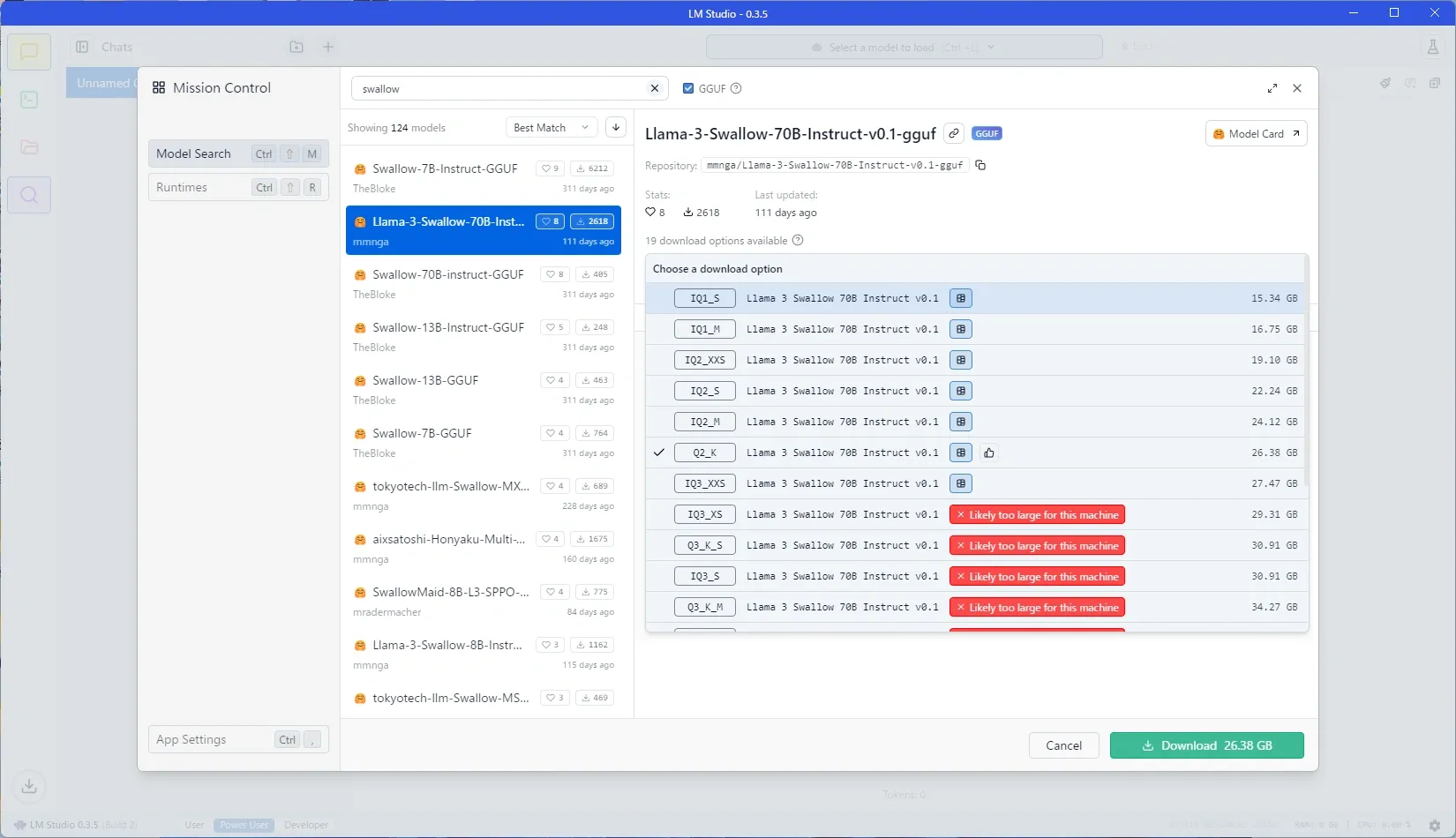Clear the swallow search text
The height and width of the screenshot is (838, 1456).
(655, 88)
